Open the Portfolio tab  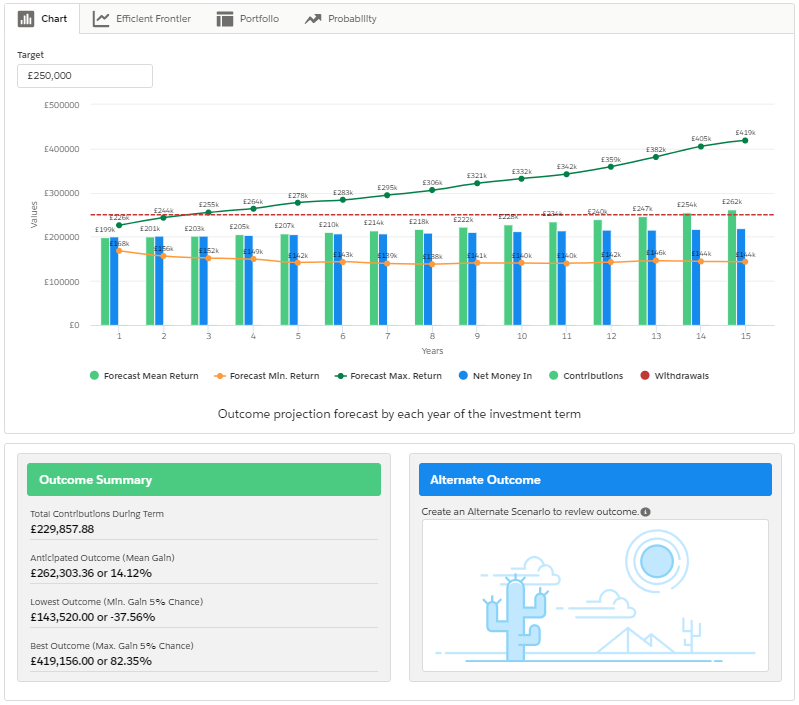point(248,19)
